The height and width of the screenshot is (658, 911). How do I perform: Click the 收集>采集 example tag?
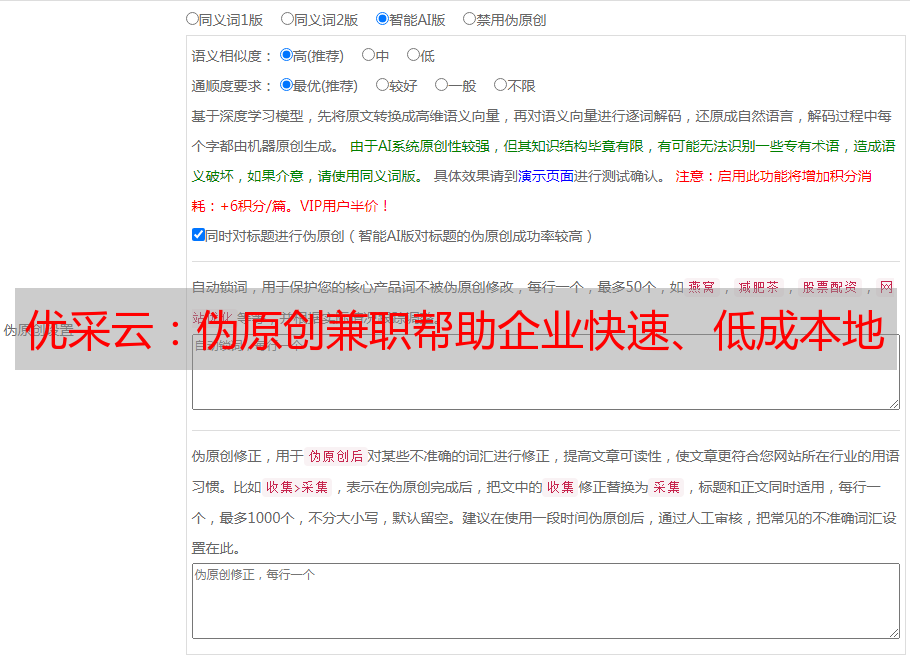pos(297,487)
